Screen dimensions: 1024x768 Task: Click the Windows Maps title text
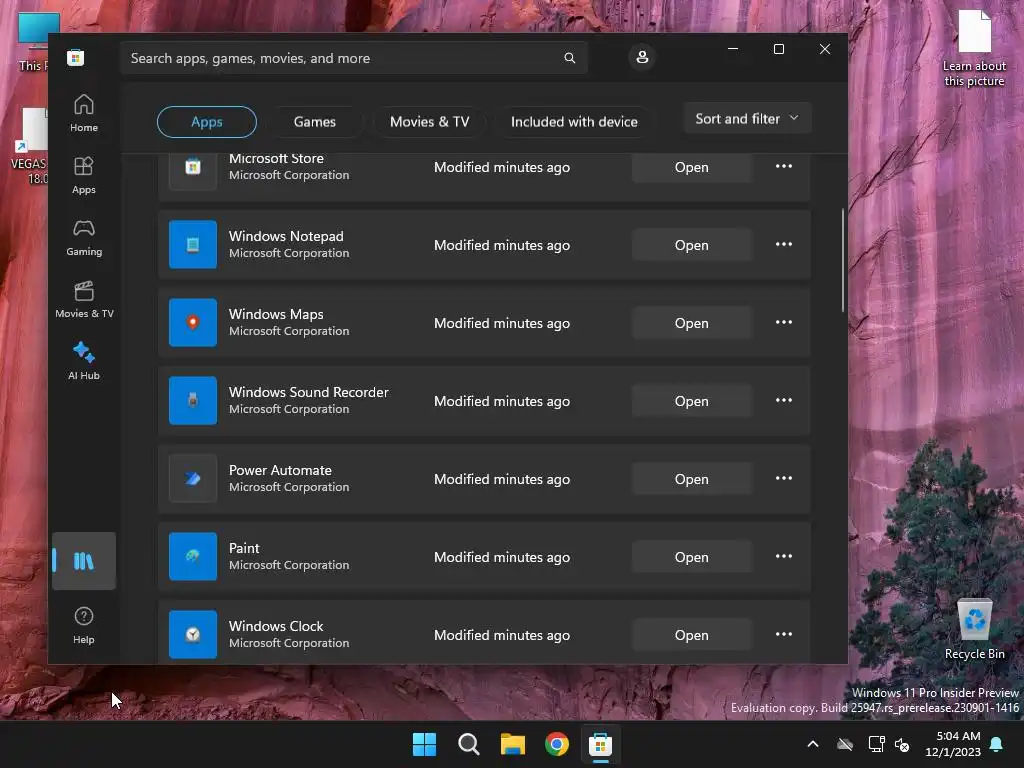pos(276,313)
